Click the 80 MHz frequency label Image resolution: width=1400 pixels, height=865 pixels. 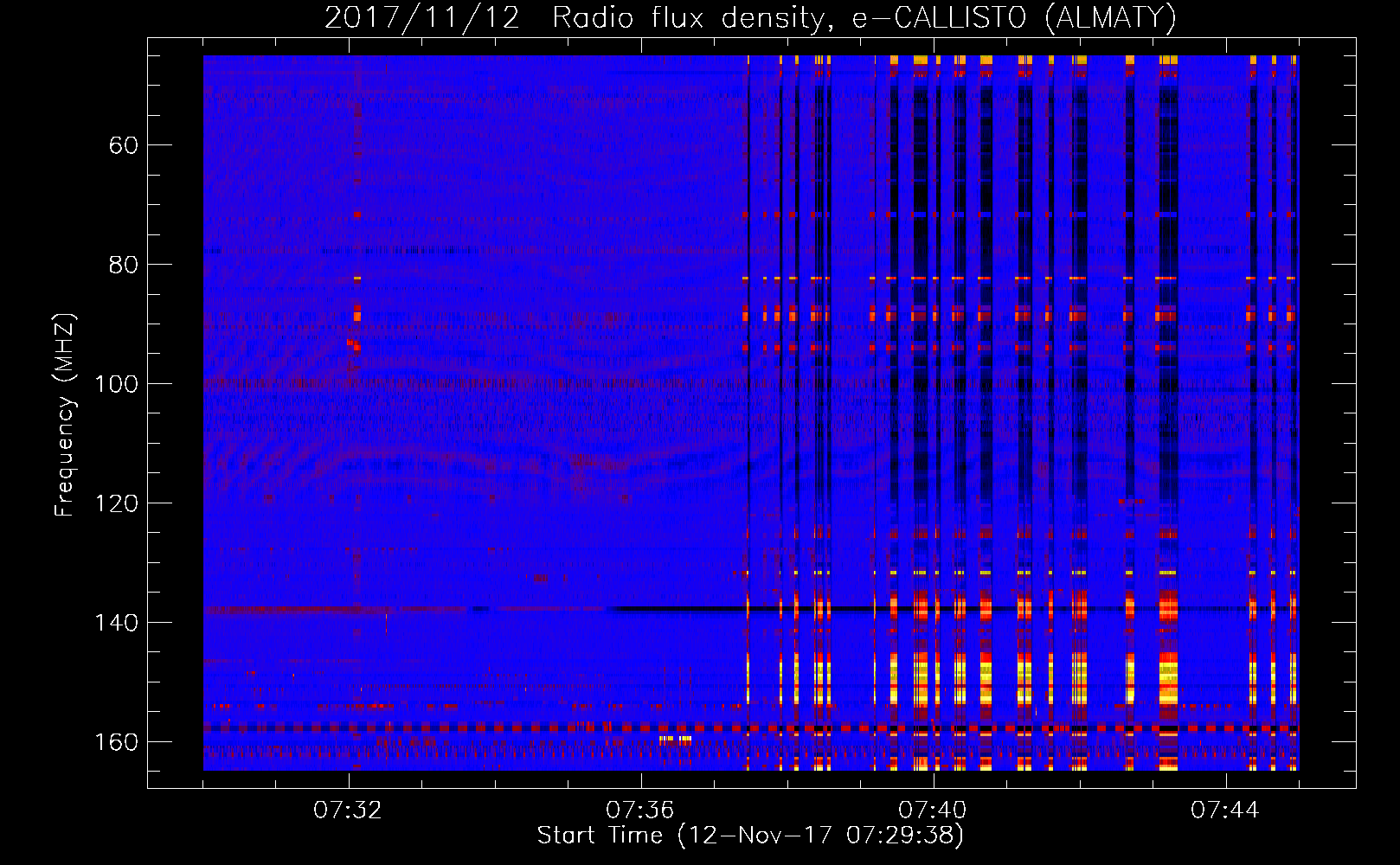[x=124, y=265]
